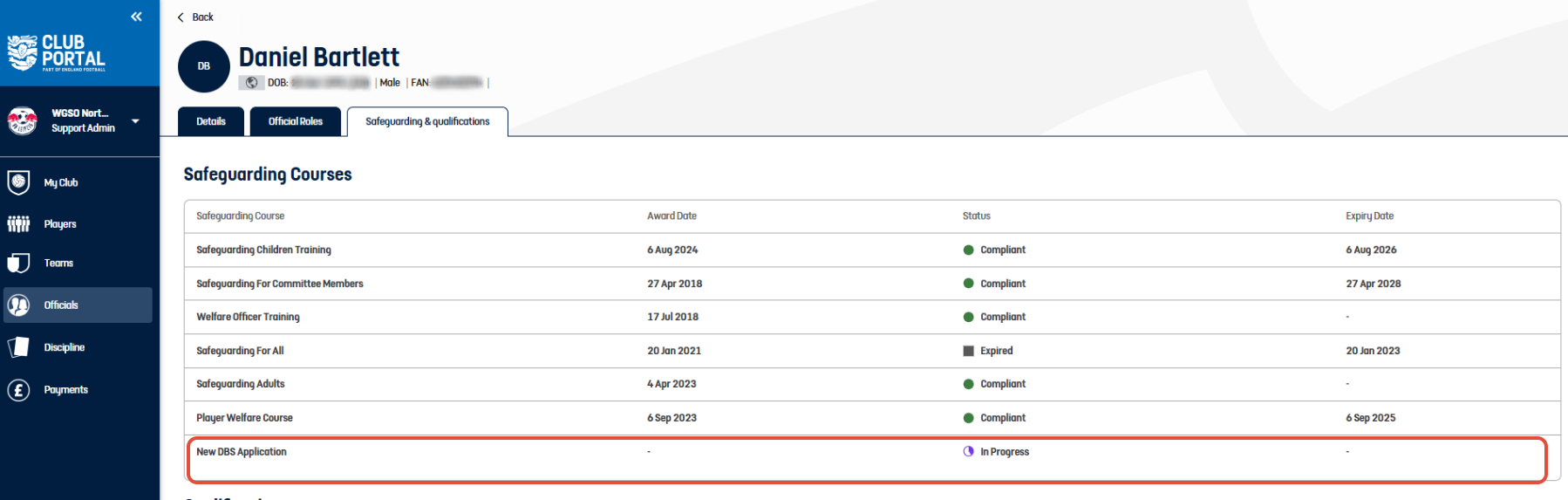Go to Players menu item
Viewport: 1568px width, 500px height.
pyautogui.click(x=60, y=224)
